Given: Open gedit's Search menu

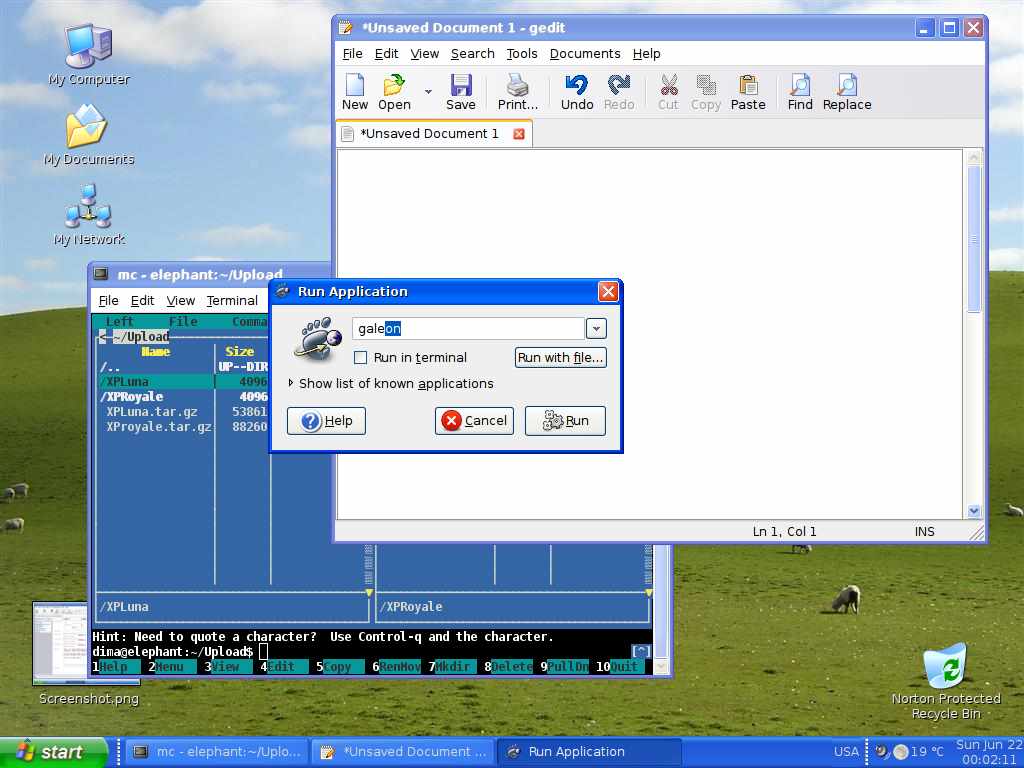Looking at the screenshot, I should (x=472, y=54).
